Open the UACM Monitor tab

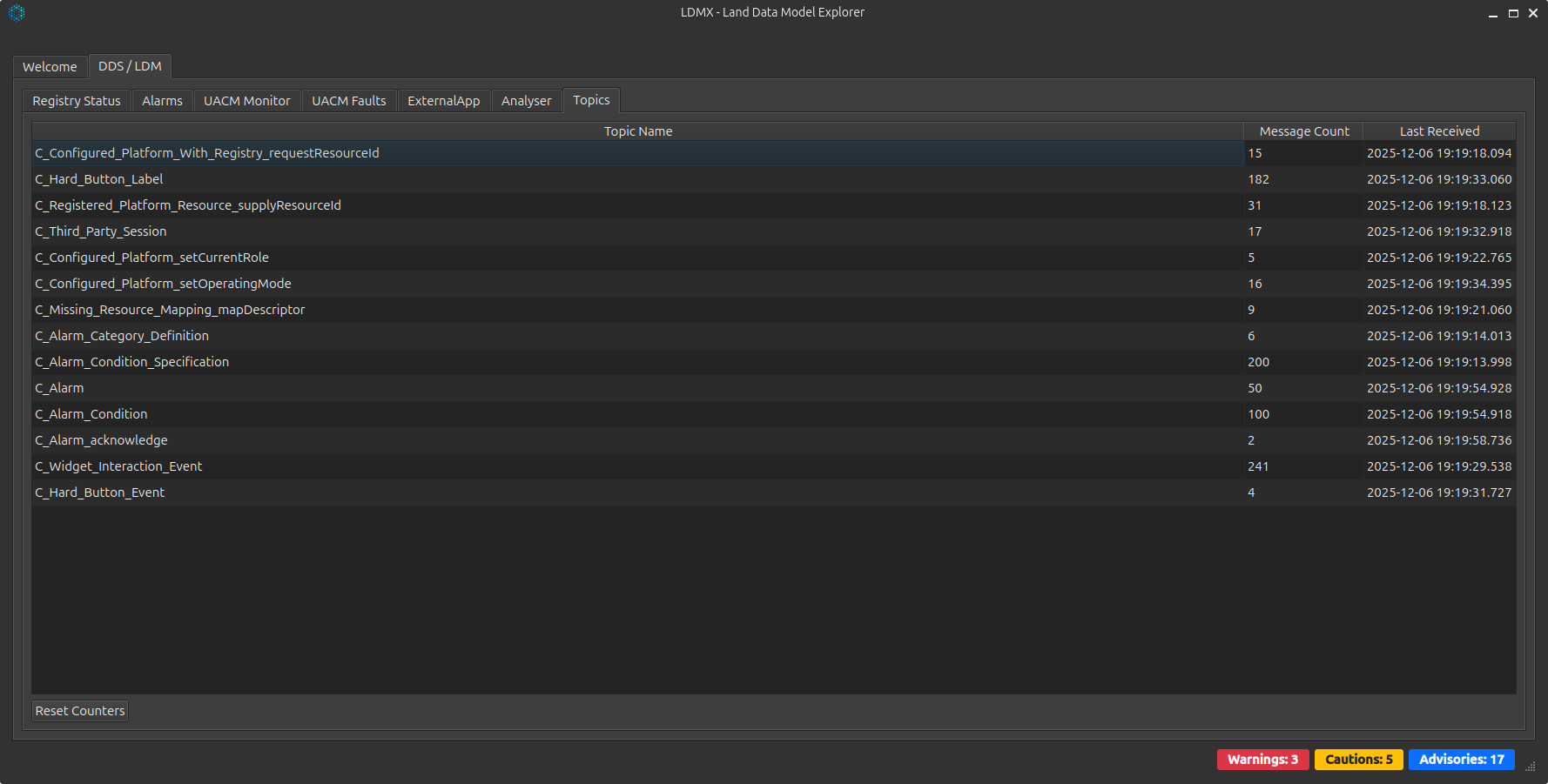tap(246, 100)
